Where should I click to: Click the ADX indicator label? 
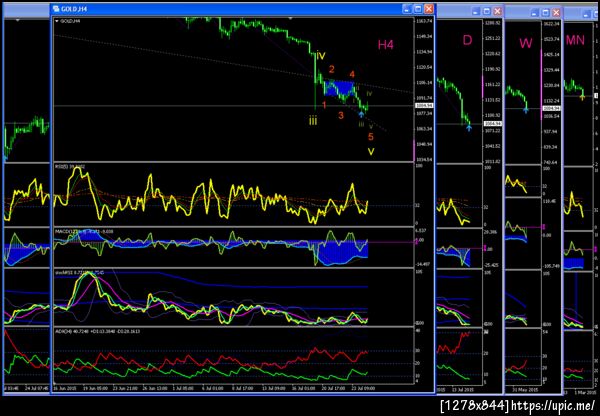(x=98, y=331)
